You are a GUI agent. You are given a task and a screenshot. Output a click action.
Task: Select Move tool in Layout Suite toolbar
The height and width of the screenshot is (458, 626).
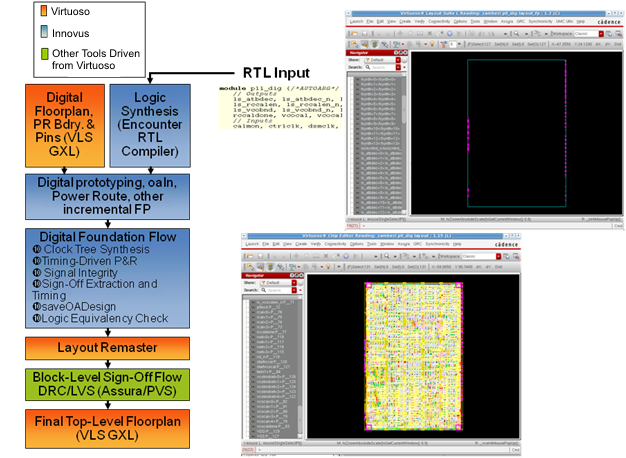(400, 34)
